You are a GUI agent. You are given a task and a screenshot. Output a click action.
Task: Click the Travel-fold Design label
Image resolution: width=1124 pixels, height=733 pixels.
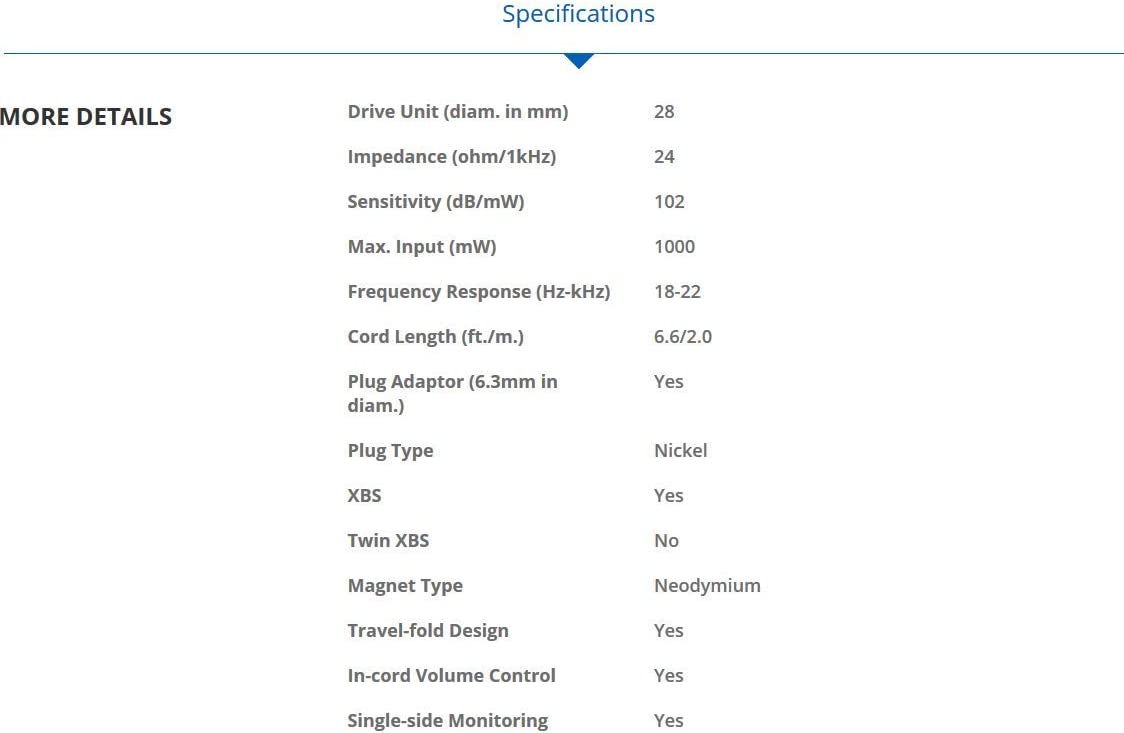coord(427,631)
